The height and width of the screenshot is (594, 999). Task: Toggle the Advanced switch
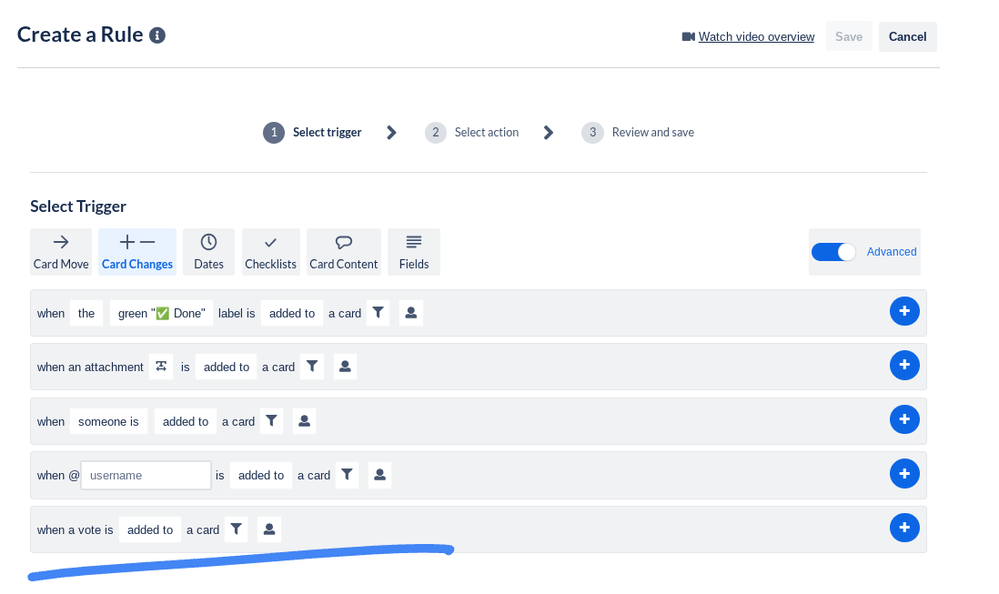pyautogui.click(x=833, y=252)
